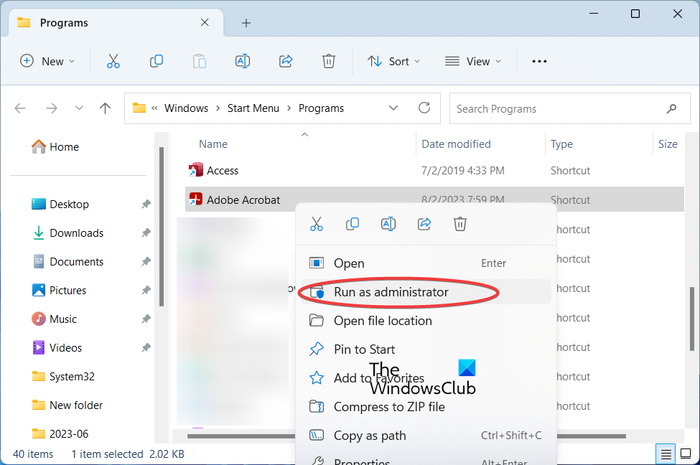
Task: Expand the chevron after Start Menu in the path
Action: coord(289,108)
